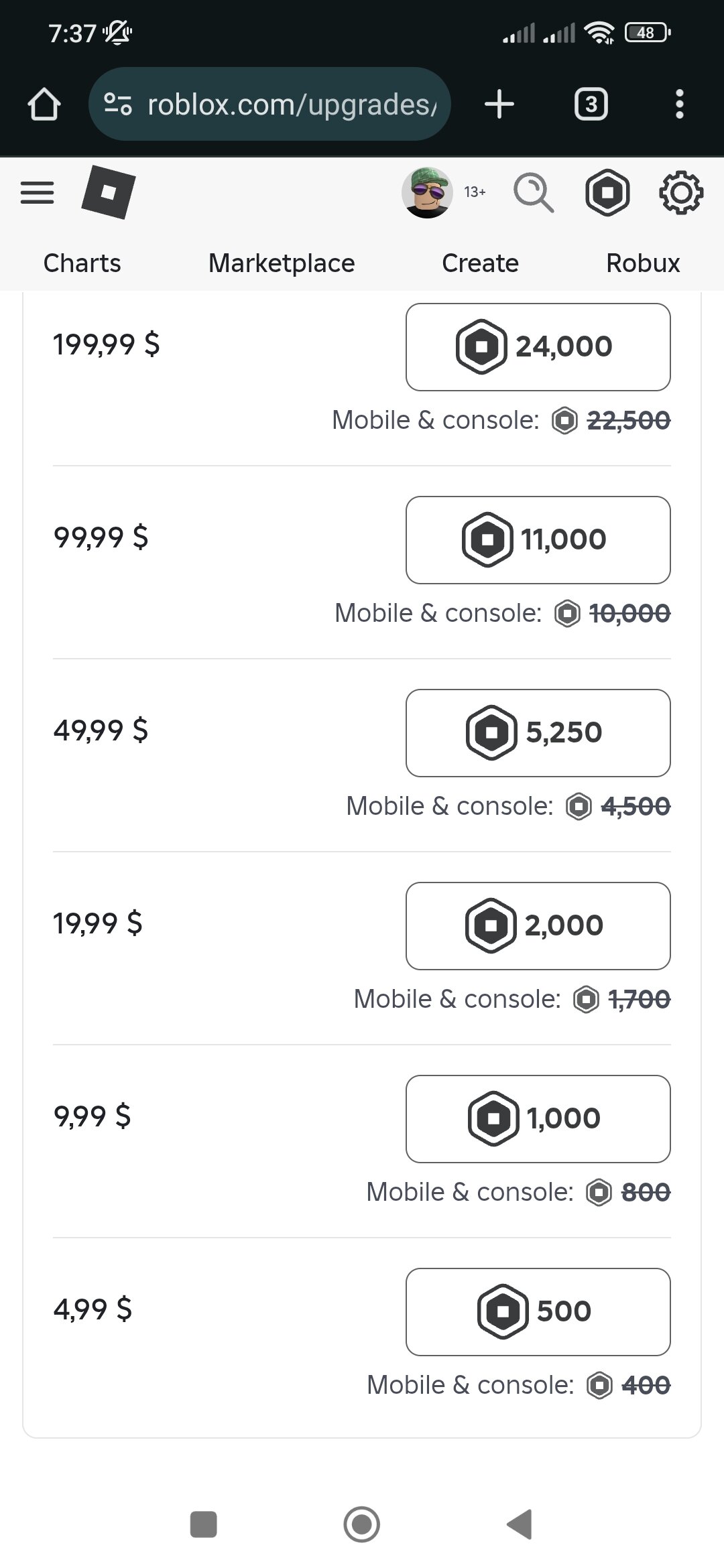Tap the Roblox logo home icon

click(108, 192)
